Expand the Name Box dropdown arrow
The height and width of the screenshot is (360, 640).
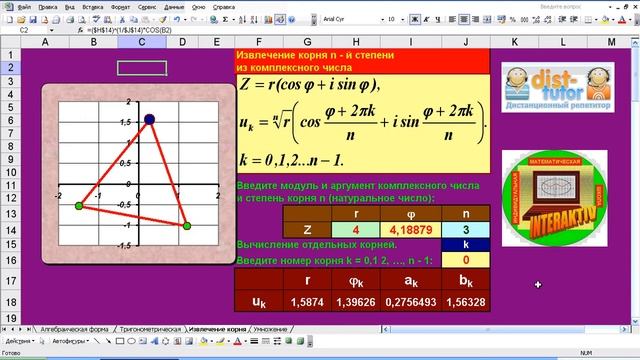point(51,30)
